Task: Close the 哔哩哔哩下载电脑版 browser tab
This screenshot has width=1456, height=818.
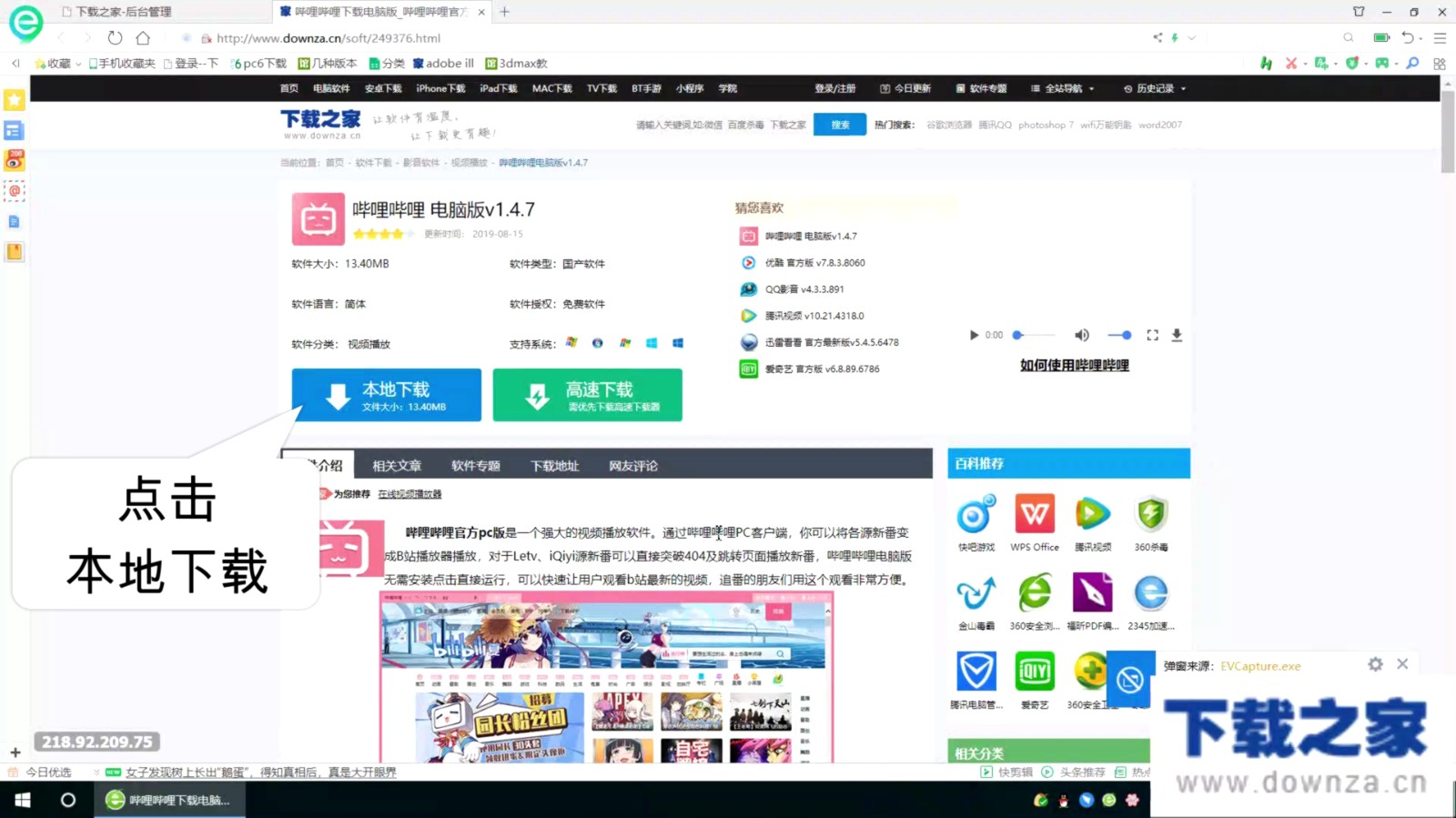Action: point(481,12)
